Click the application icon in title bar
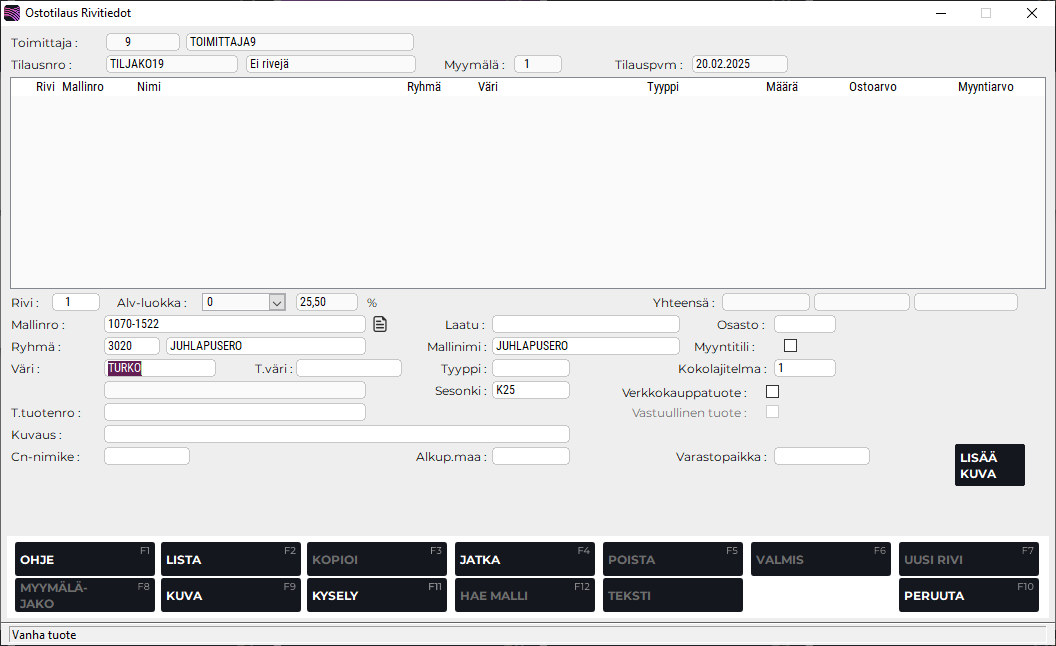 click(12, 13)
